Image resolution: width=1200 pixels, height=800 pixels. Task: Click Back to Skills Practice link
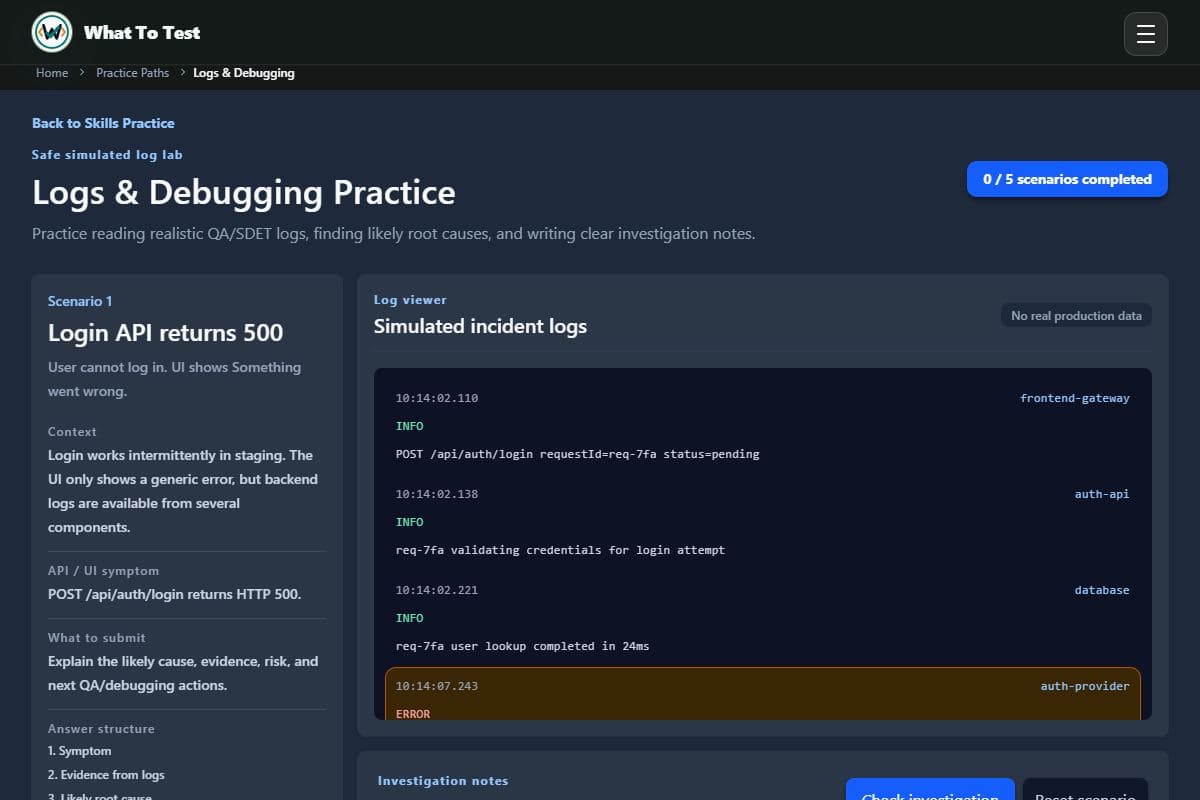103,123
